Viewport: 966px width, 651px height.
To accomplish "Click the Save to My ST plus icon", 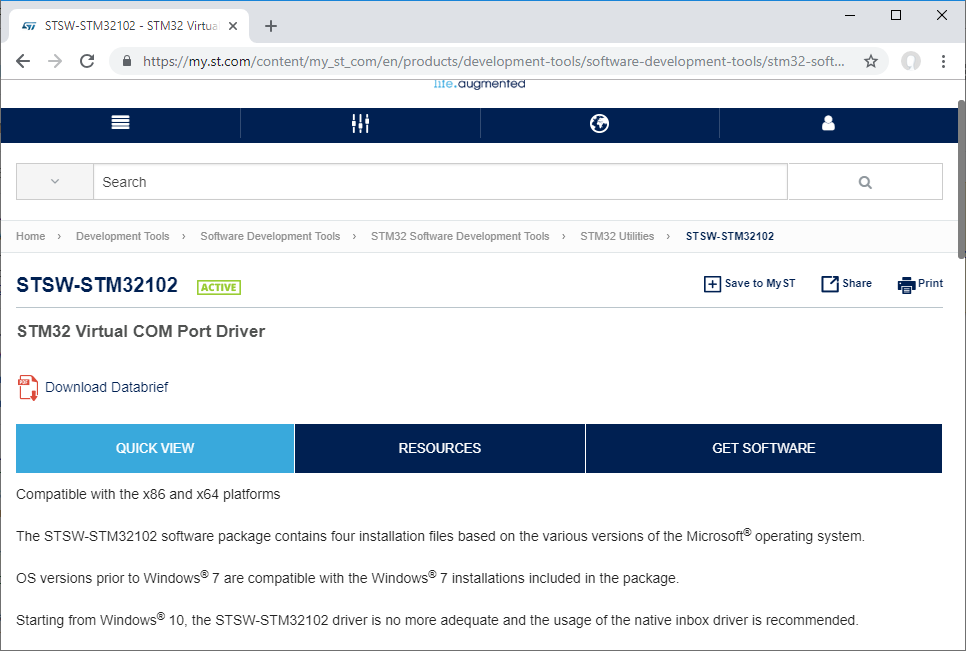I will click(712, 284).
